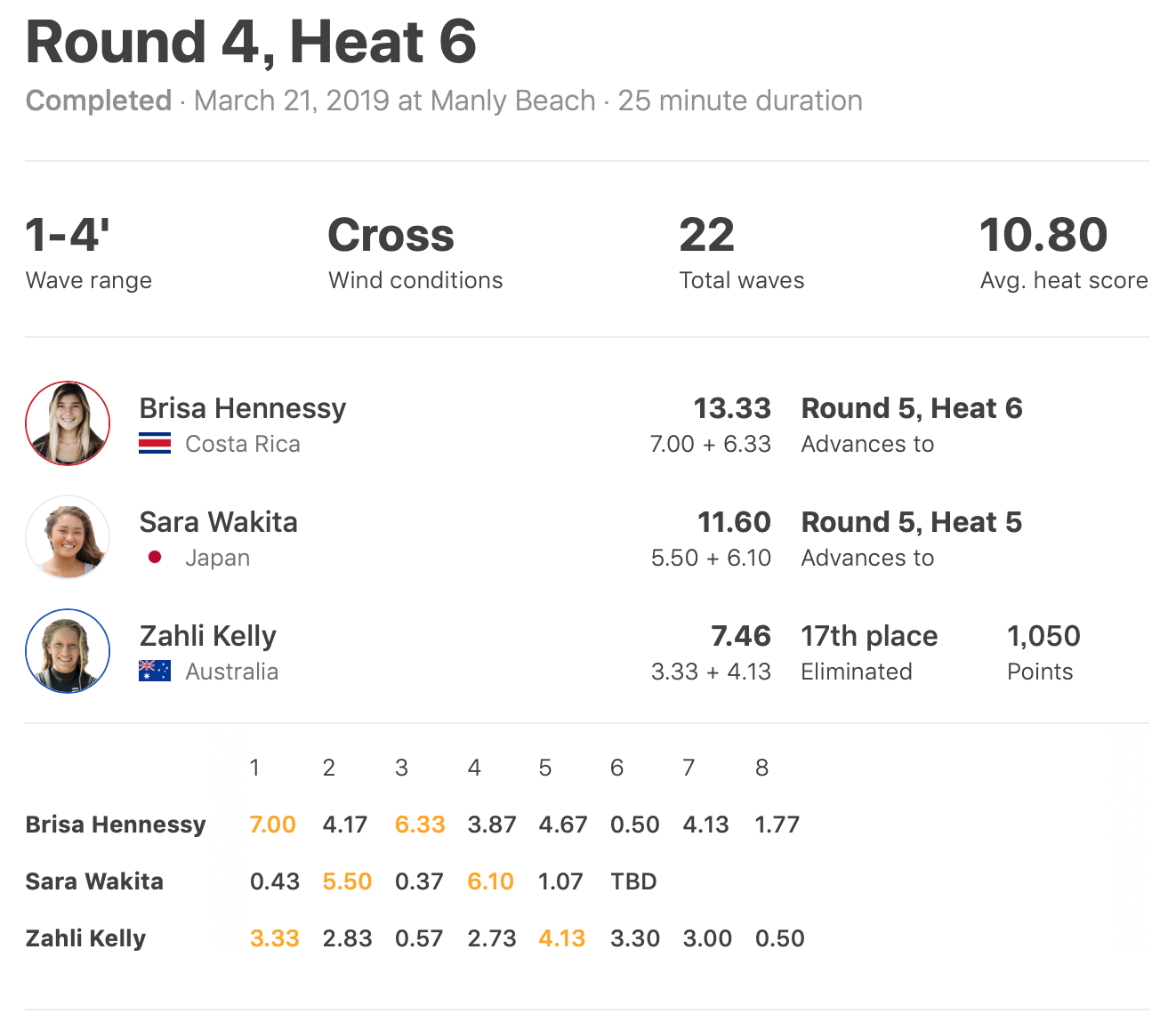The width and height of the screenshot is (1176, 1030).
Task: Click Brisa Hennessy's profile photo
Action: pyautogui.click(x=68, y=423)
